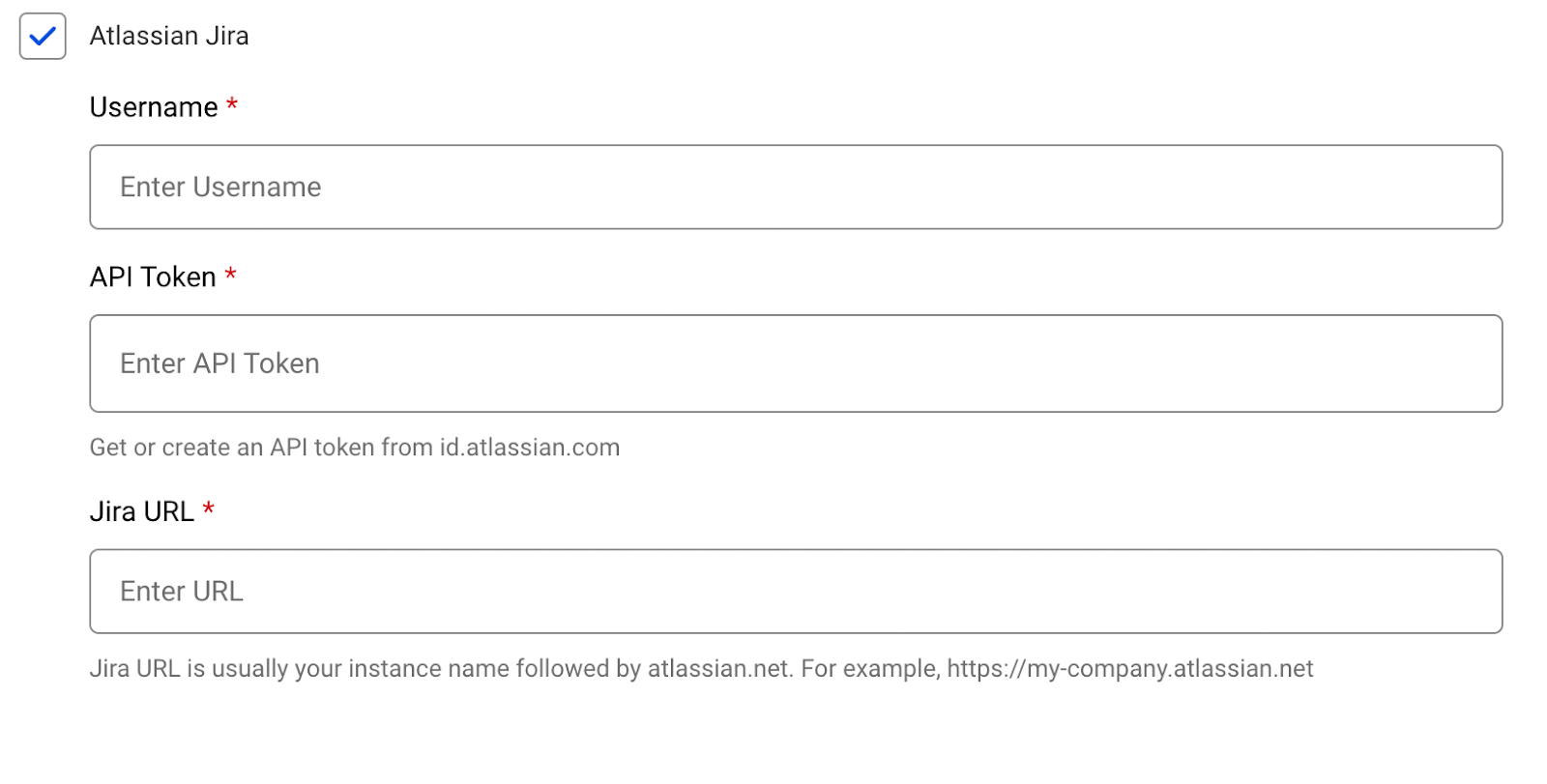Click the red asterisk beside Username
Screen dimensions: 1547x784
tap(232, 106)
